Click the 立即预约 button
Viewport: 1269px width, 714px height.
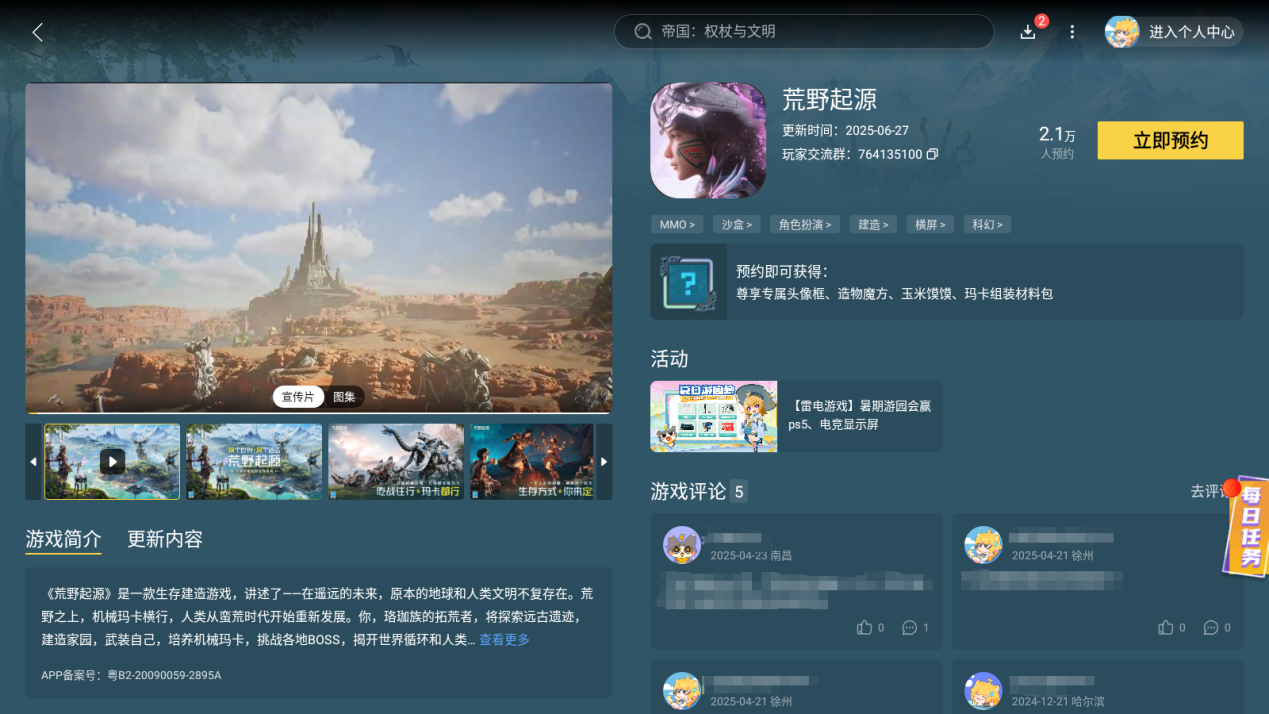[1170, 141]
